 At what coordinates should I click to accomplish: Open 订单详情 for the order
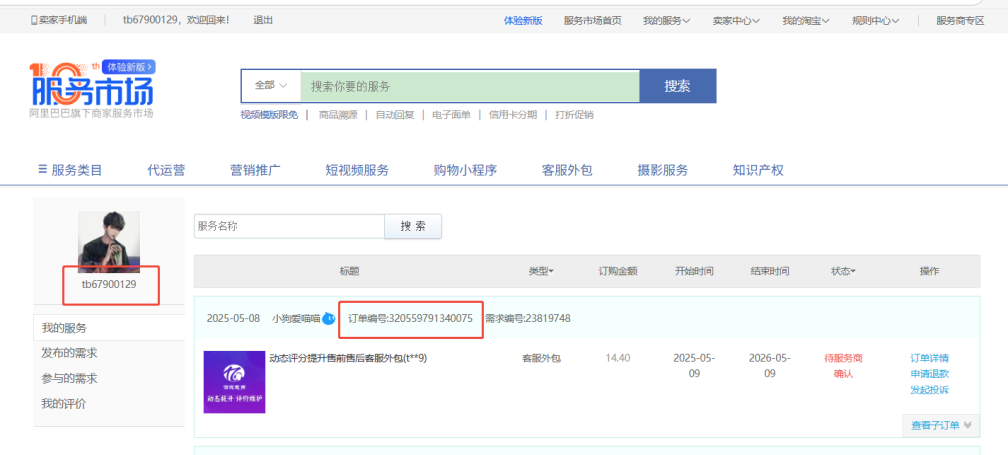tap(930, 358)
